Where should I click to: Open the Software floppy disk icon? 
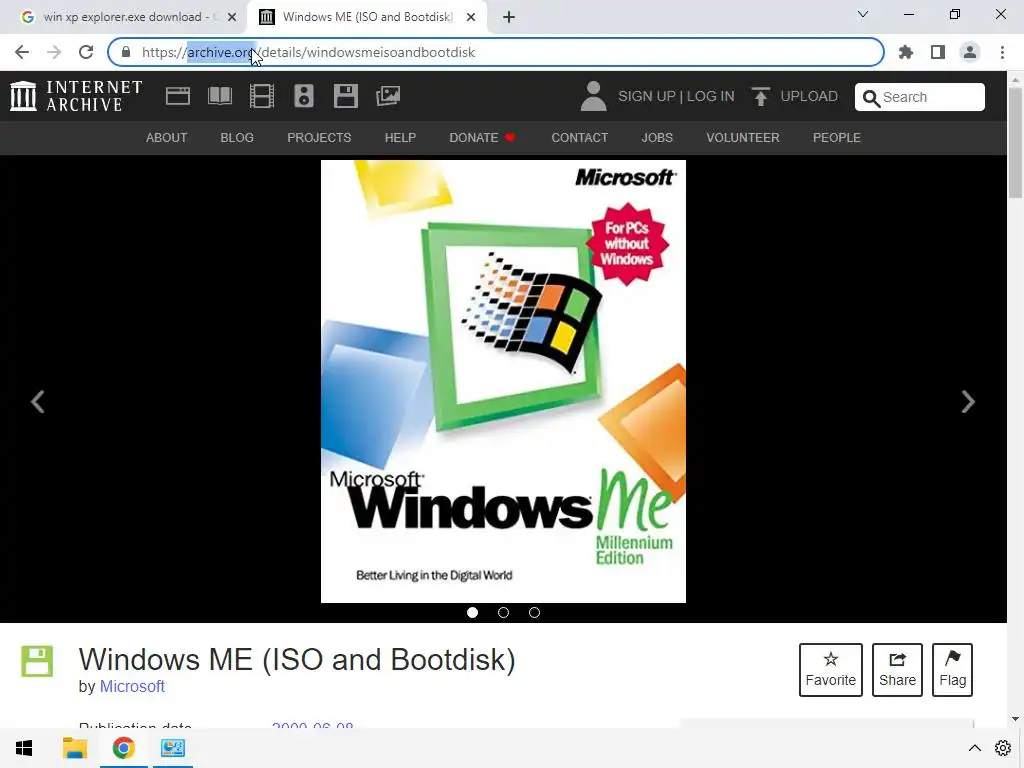[x=345, y=96]
